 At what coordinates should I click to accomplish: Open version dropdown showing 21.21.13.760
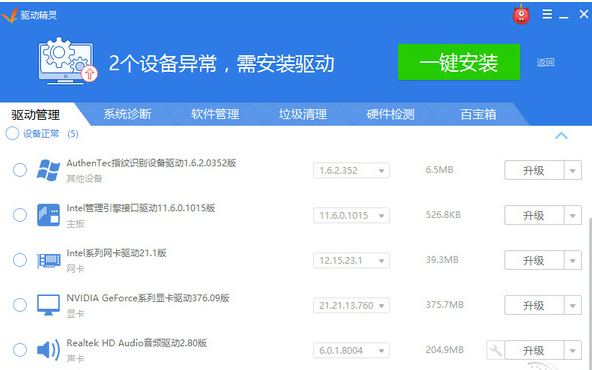[x=351, y=305]
